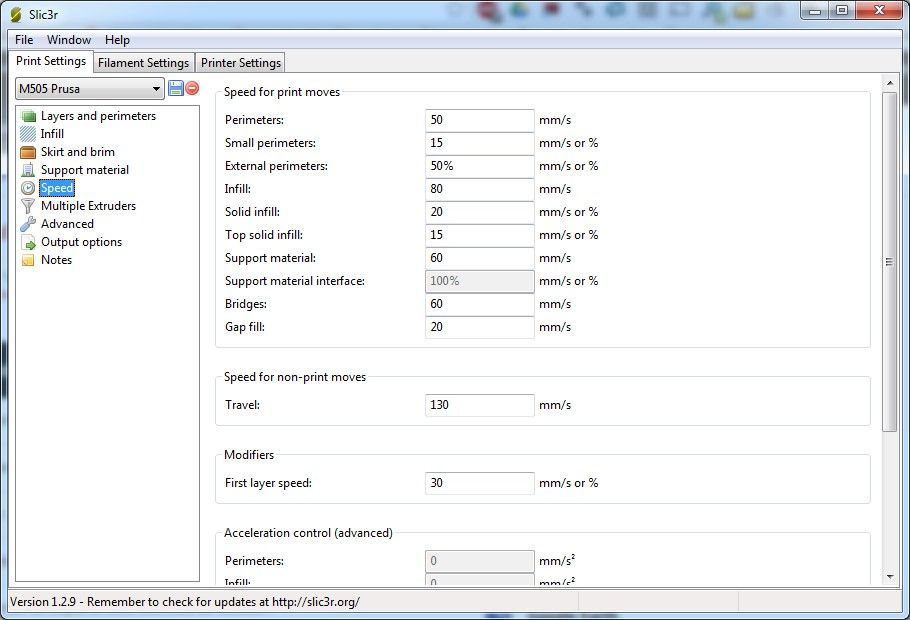The image size is (910, 620).
Task: Minimize the Slic3r window
Action: click(815, 10)
